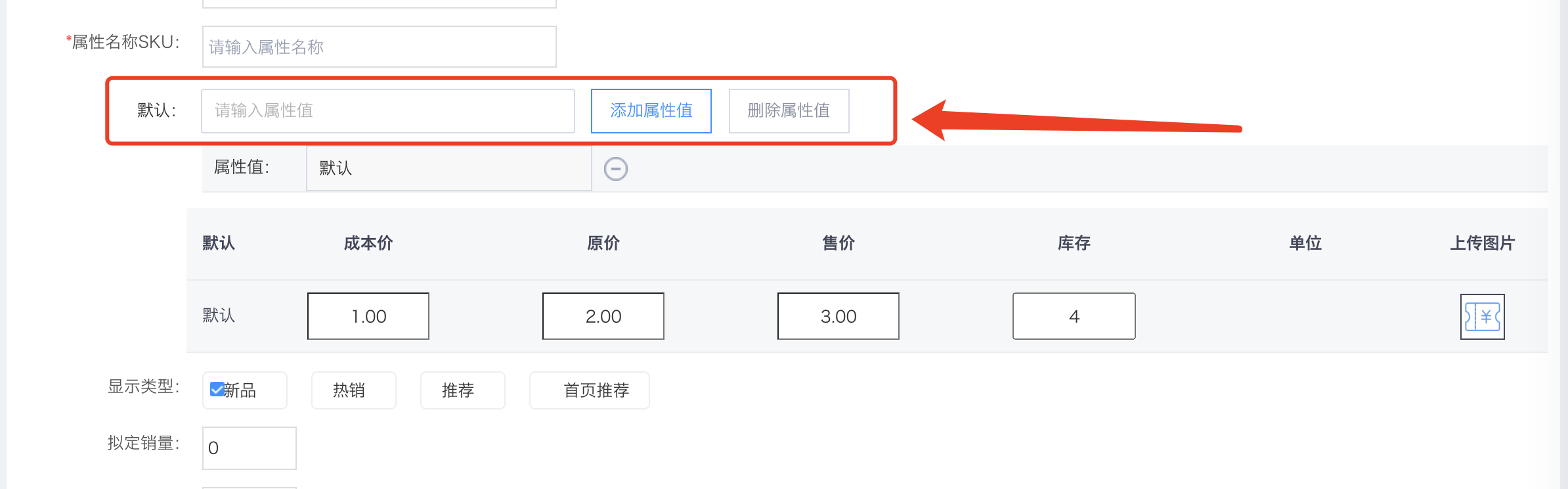Click the 上传图片 column header
This screenshot has height=489, width=1568.
(x=1482, y=243)
